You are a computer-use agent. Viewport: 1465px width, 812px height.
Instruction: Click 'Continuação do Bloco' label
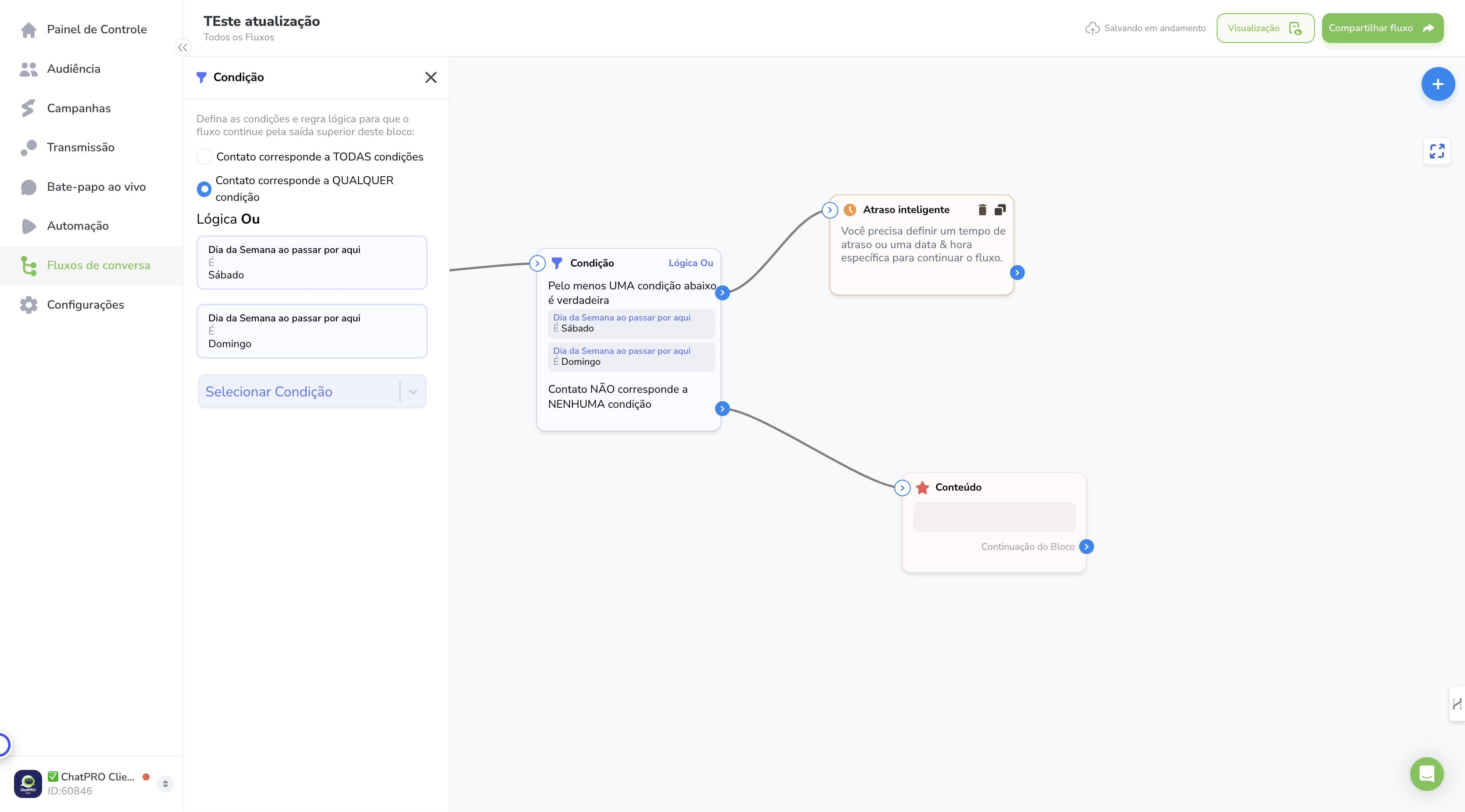[1028, 546]
